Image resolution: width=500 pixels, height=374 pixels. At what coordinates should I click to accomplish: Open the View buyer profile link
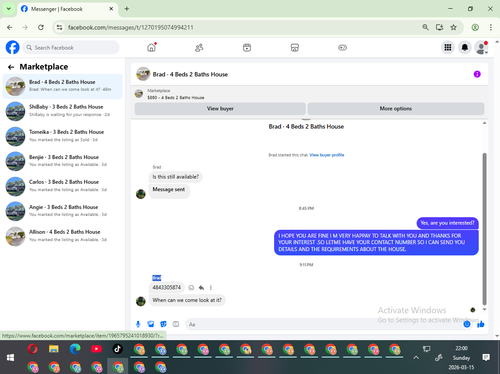(x=327, y=155)
